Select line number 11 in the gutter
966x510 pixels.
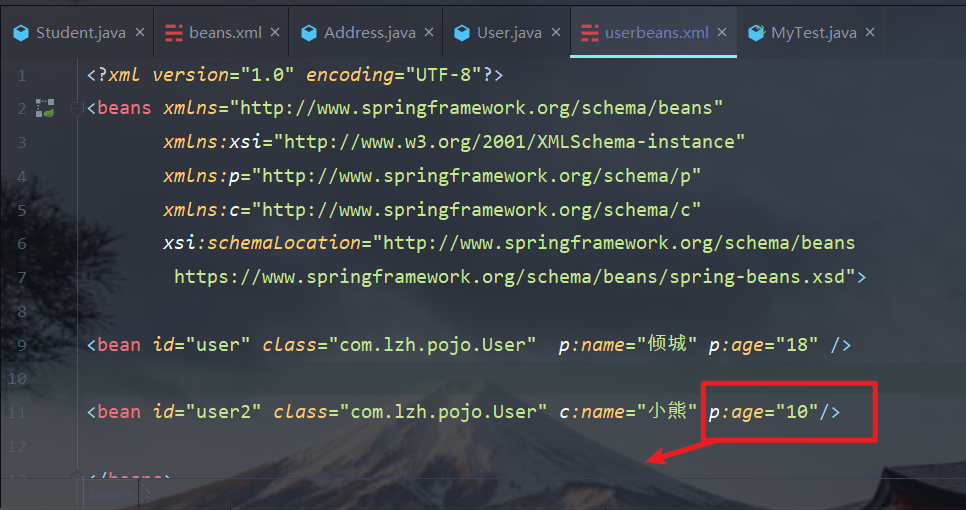coord(17,412)
